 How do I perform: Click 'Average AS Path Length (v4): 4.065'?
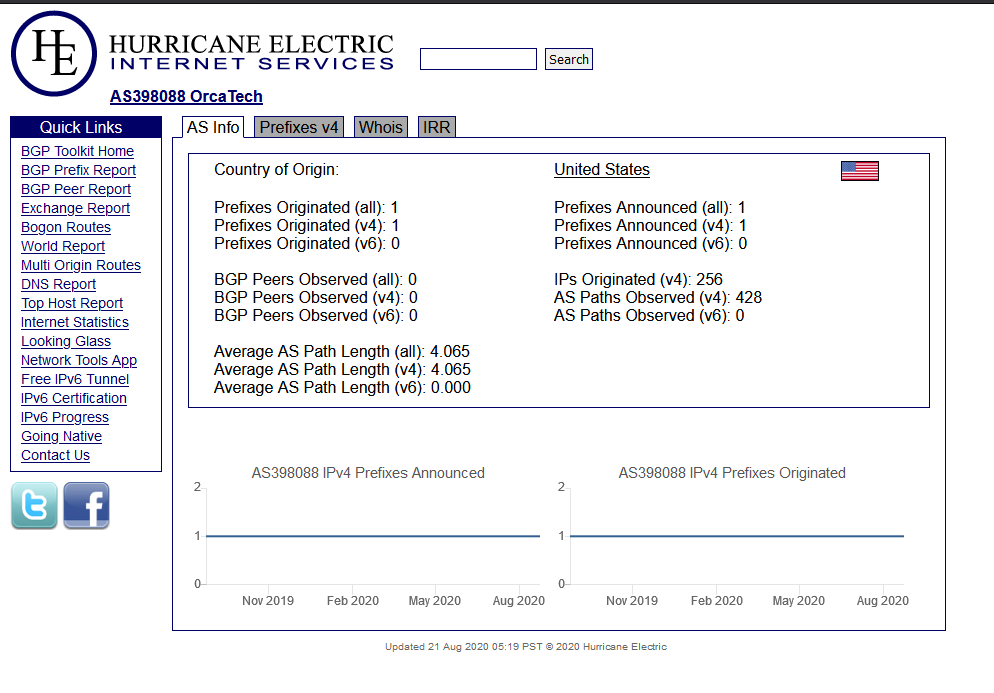pyautogui.click(x=342, y=369)
